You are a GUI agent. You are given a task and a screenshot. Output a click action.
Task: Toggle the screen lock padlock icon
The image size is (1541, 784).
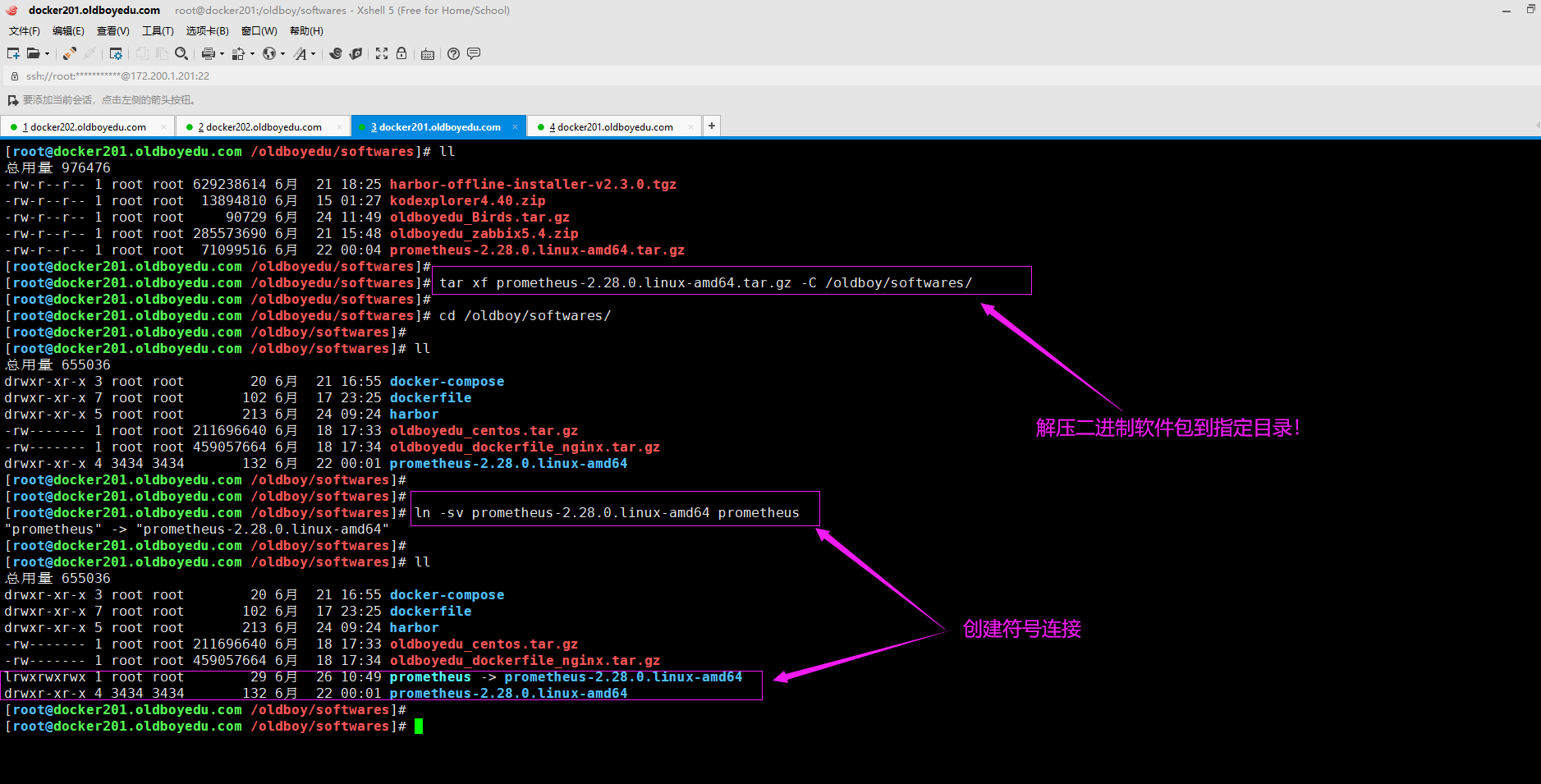click(401, 53)
